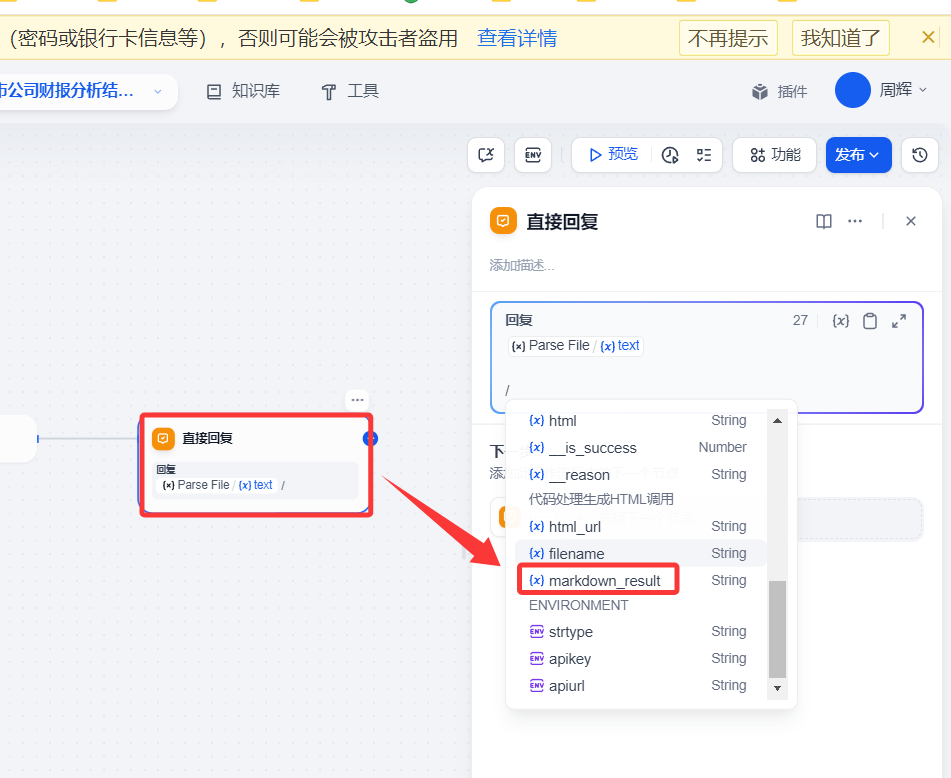
Task: Open the checklist icon in toolbar
Action: point(704,155)
